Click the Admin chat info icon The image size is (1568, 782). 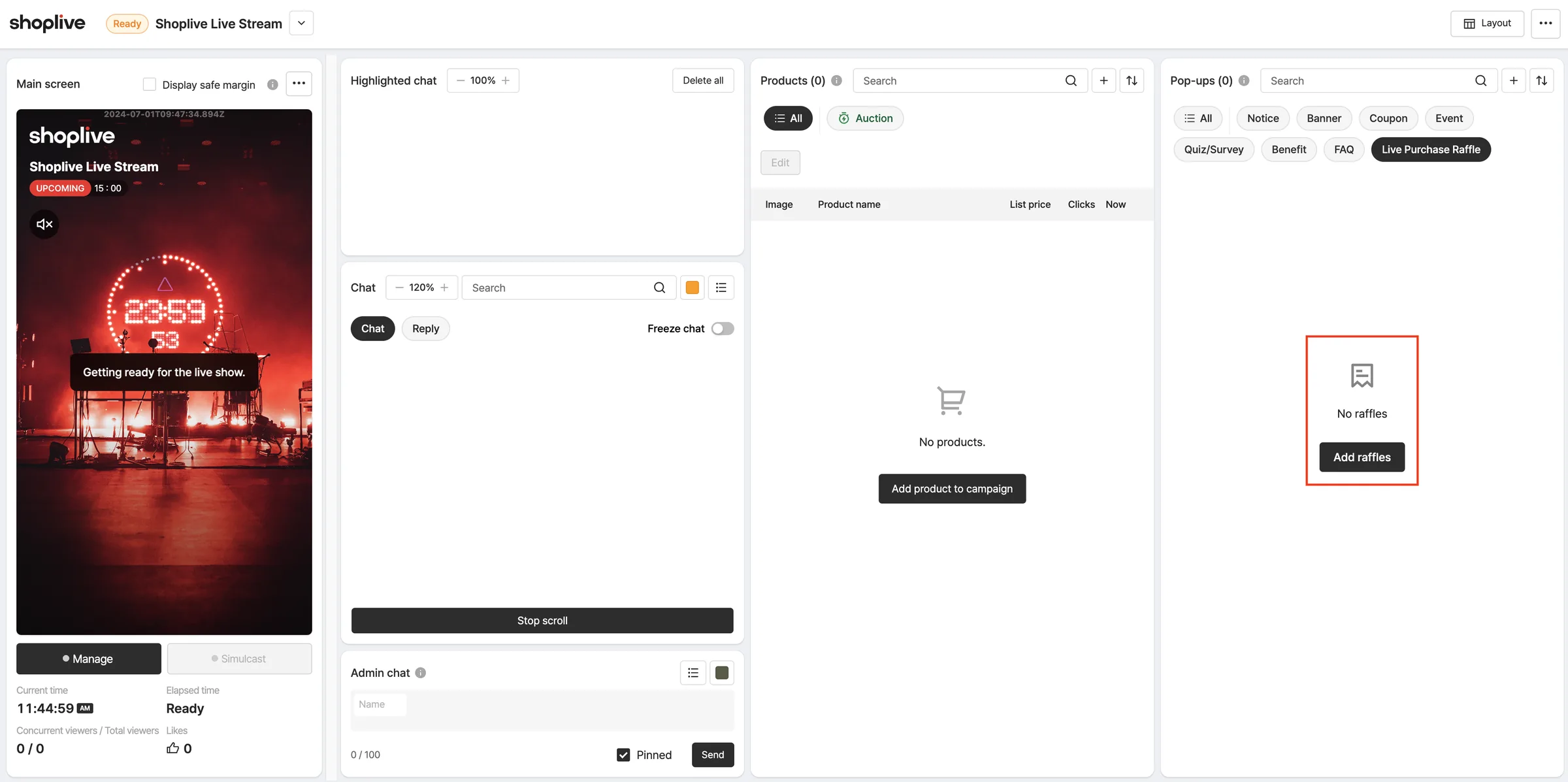click(421, 672)
